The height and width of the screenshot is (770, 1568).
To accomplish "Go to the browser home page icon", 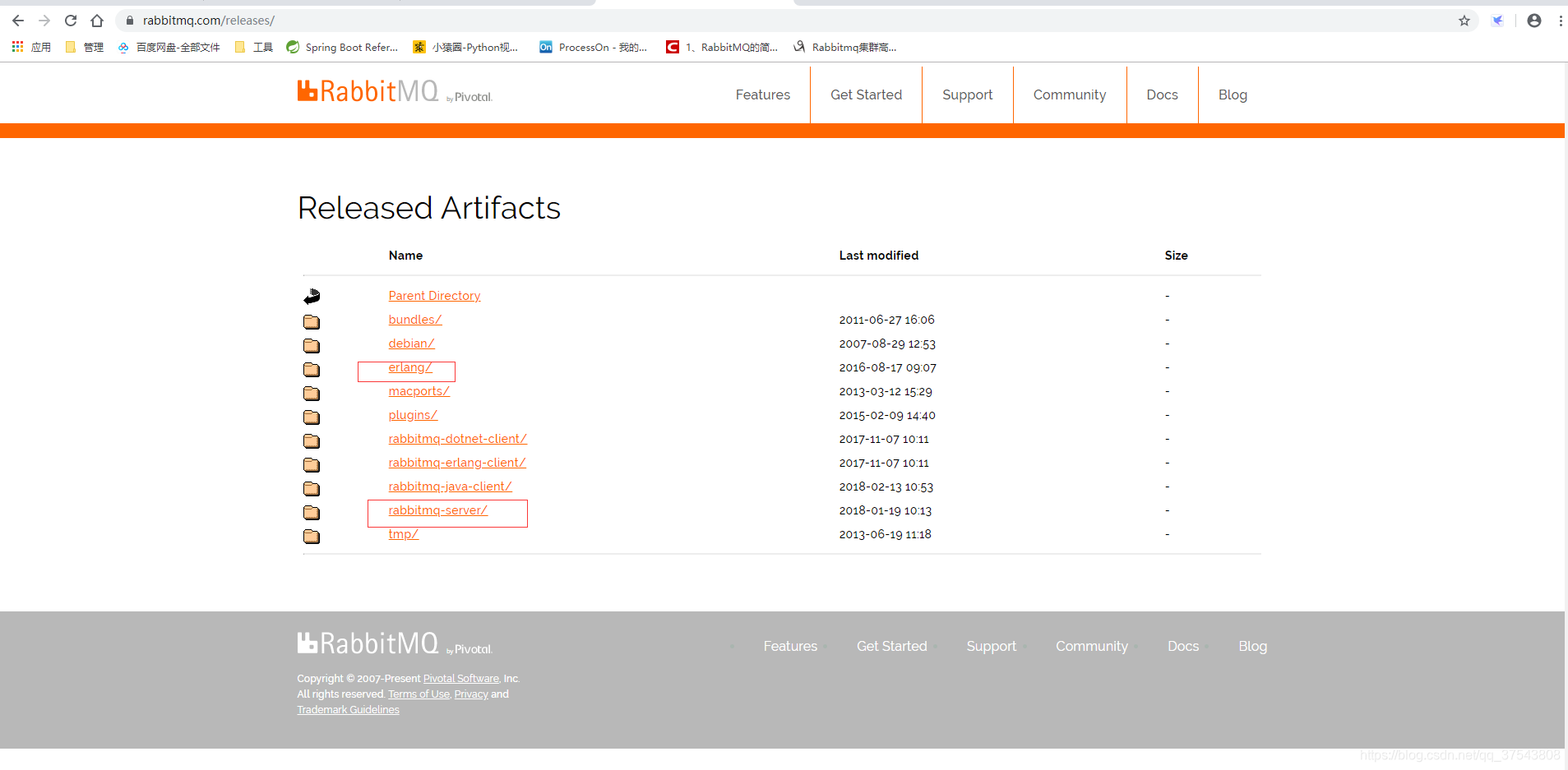I will (x=97, y=21).
